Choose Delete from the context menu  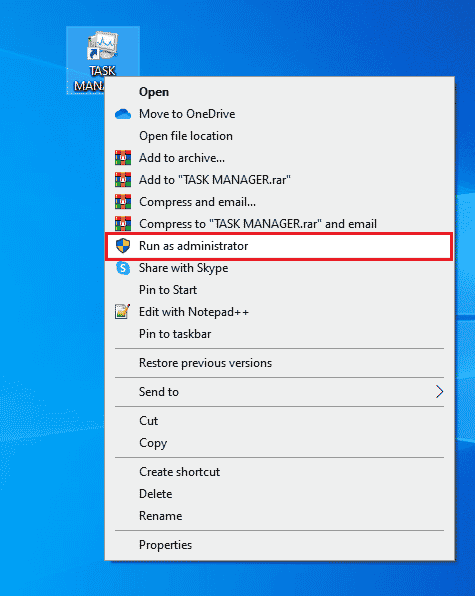(x=280, y=494)
